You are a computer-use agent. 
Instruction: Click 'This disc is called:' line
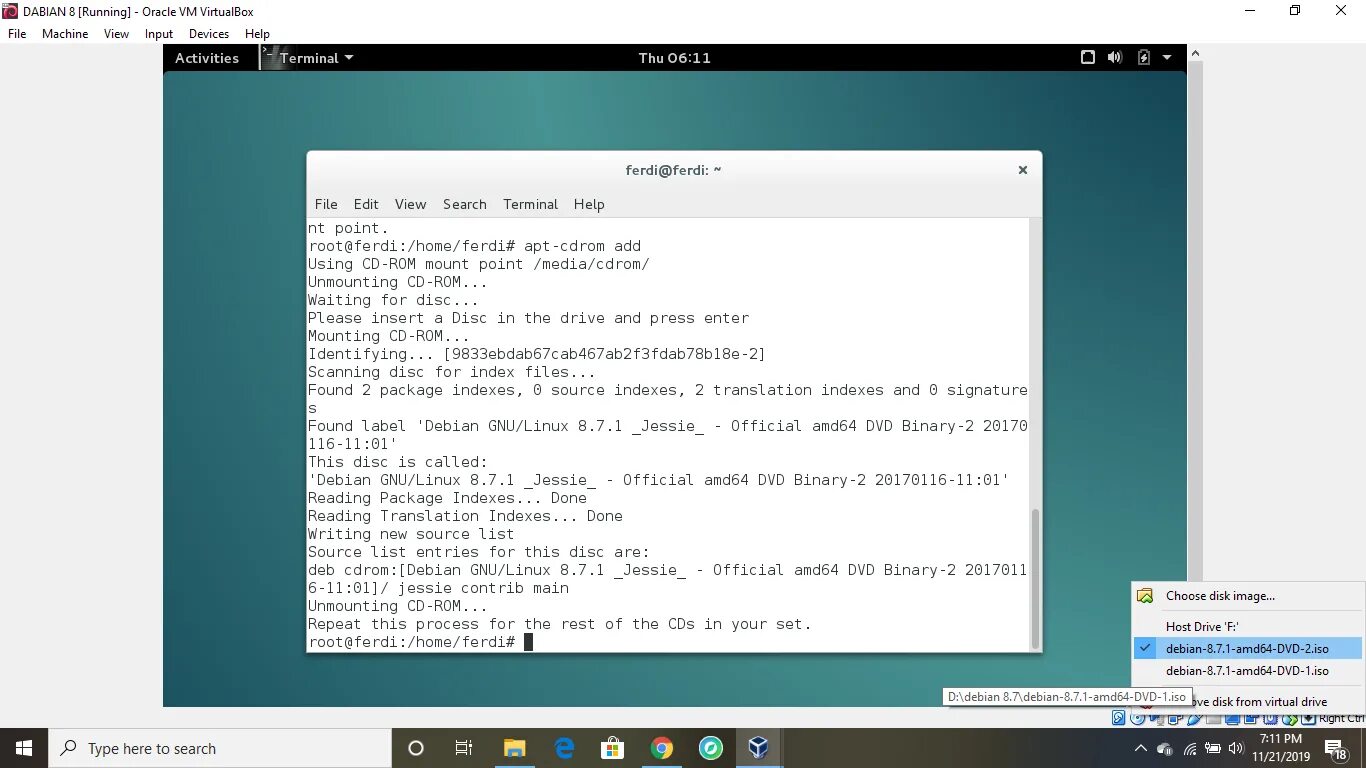[x=398, y=462]
